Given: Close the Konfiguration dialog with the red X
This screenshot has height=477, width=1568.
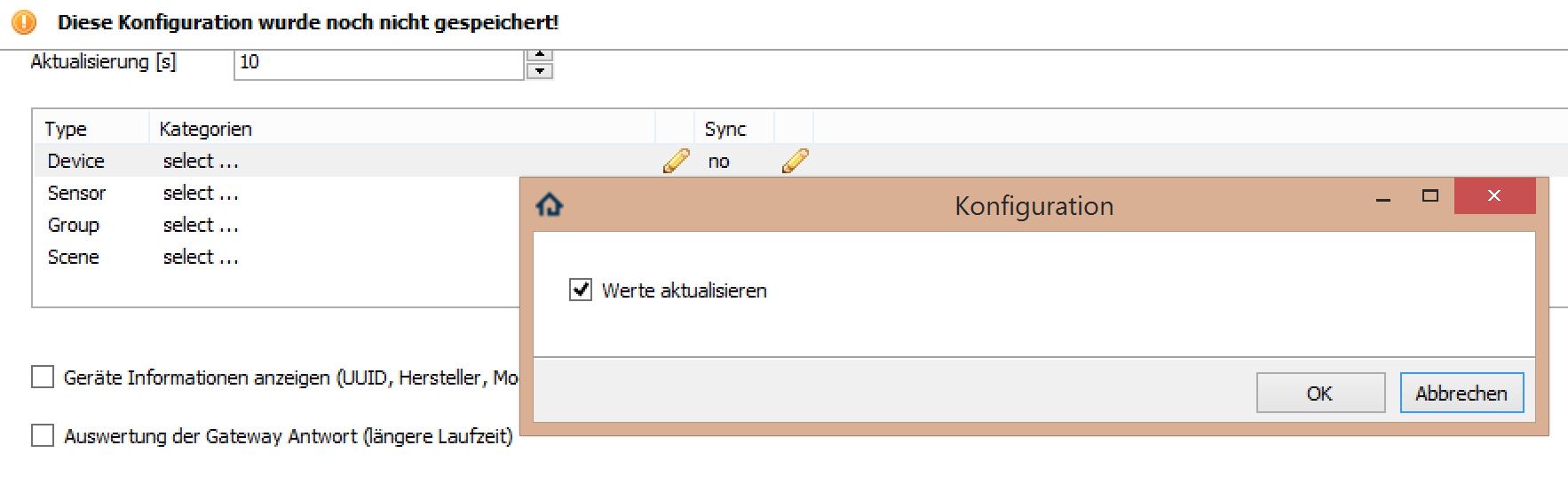Looking at the screenshot, I should click(x=1494, y=196).
